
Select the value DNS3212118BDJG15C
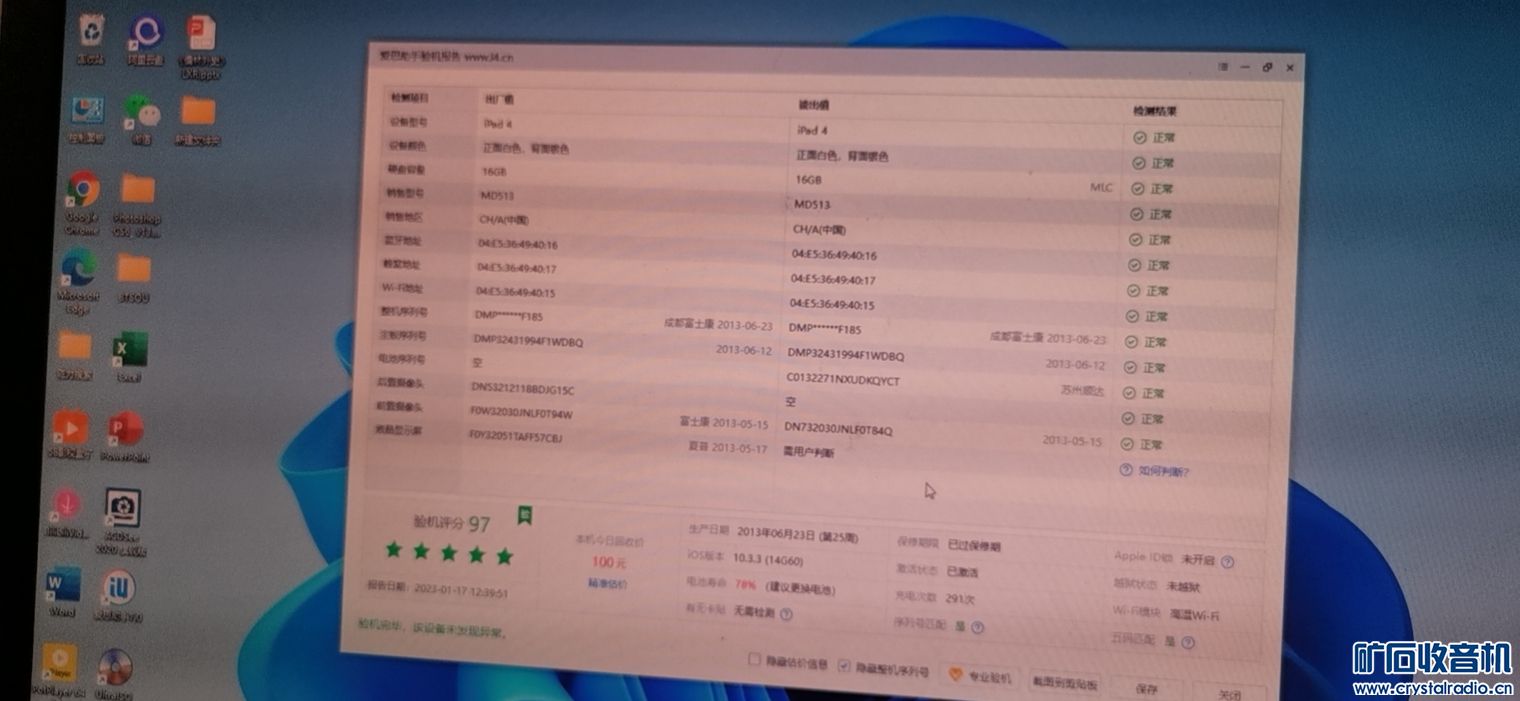(x=522, y=388)
